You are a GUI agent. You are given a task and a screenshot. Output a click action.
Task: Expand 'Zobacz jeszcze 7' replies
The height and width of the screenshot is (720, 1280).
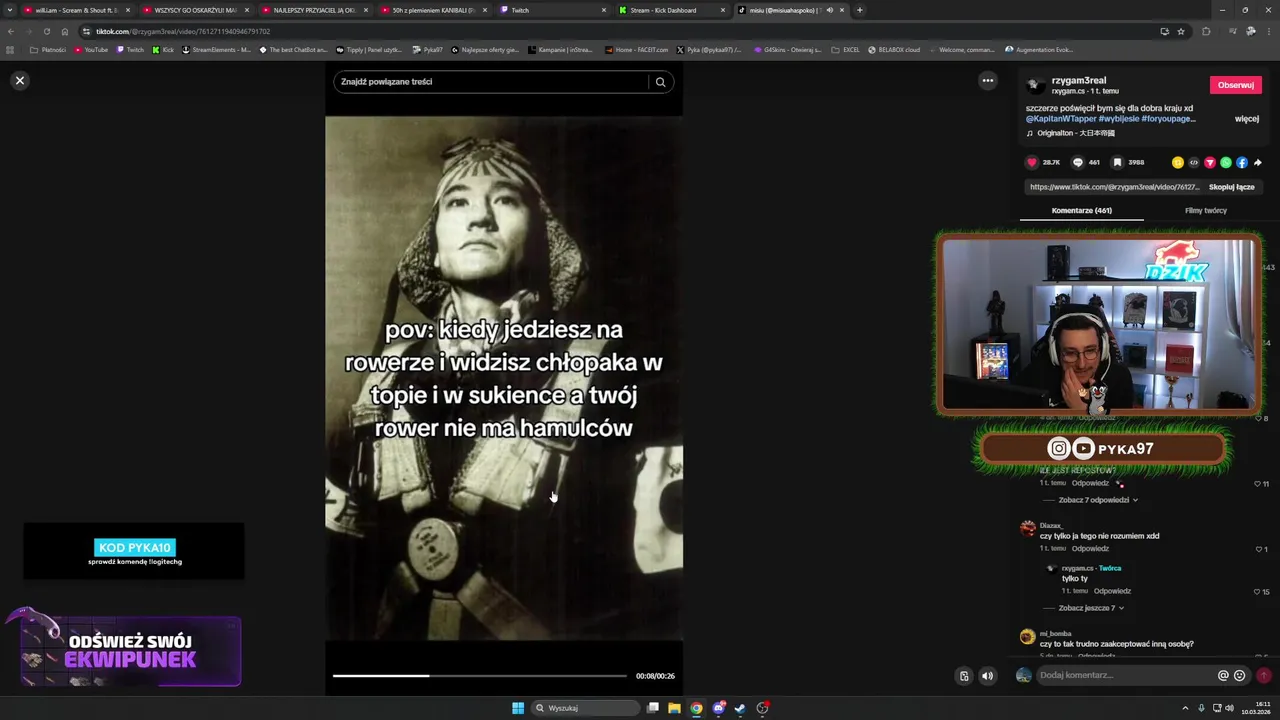pos(1090,608)
